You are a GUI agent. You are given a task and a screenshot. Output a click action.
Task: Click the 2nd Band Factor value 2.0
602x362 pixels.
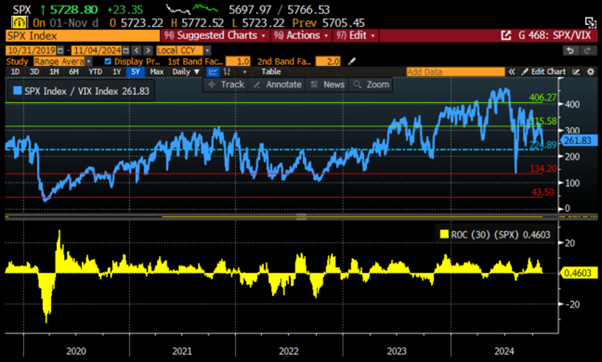[328, 61]
